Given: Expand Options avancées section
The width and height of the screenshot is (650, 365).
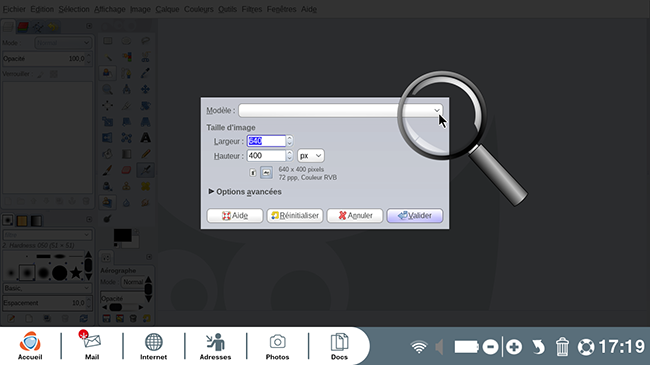Looking at the screenshot, I should [x=245, y=192].
